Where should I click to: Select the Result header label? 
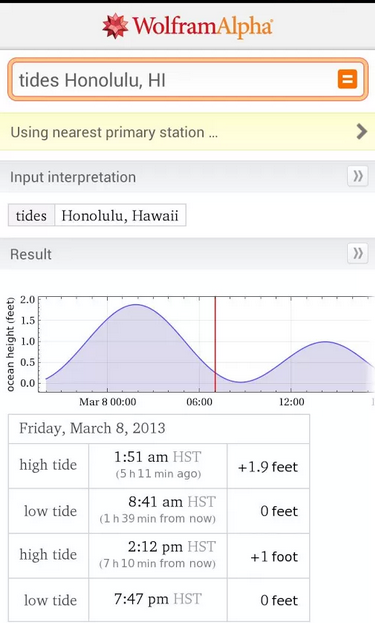click(x=31, y=254)
